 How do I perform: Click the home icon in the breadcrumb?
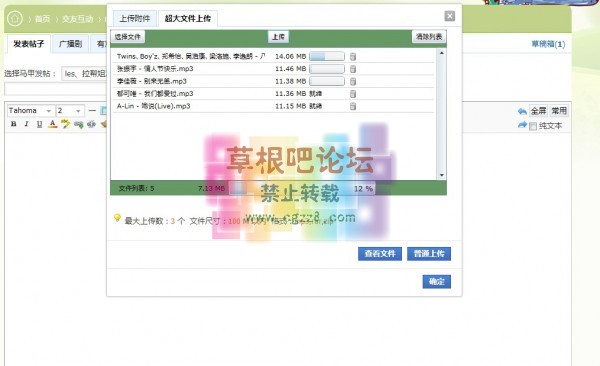(x=15, y=18)
